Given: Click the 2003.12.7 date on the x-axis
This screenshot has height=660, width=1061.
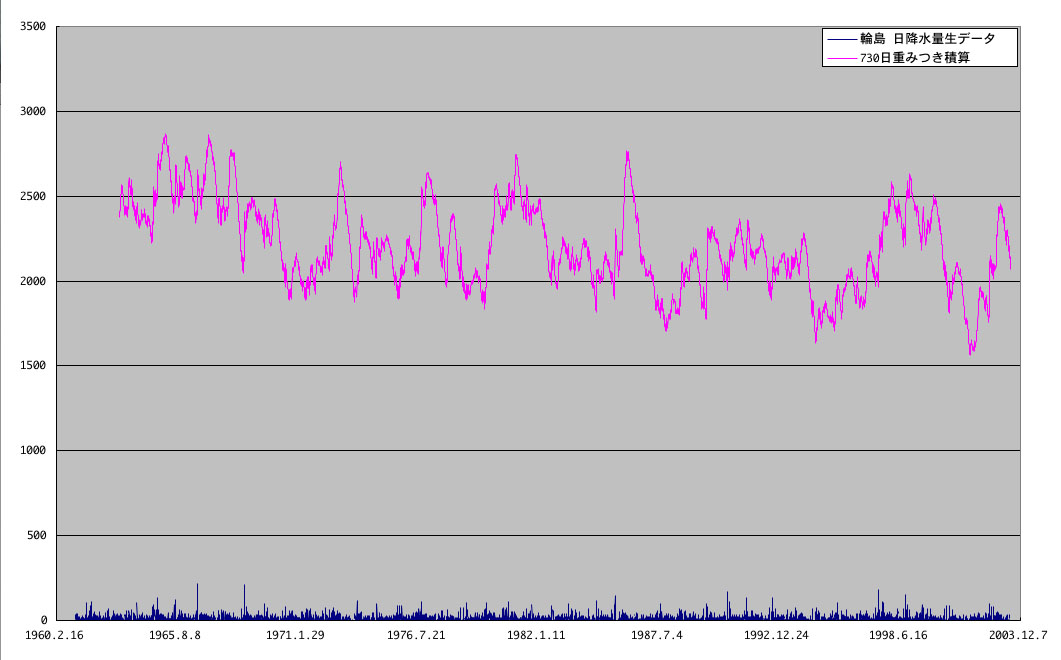Looking at the screenshot, I should (x=1019, y=635).
